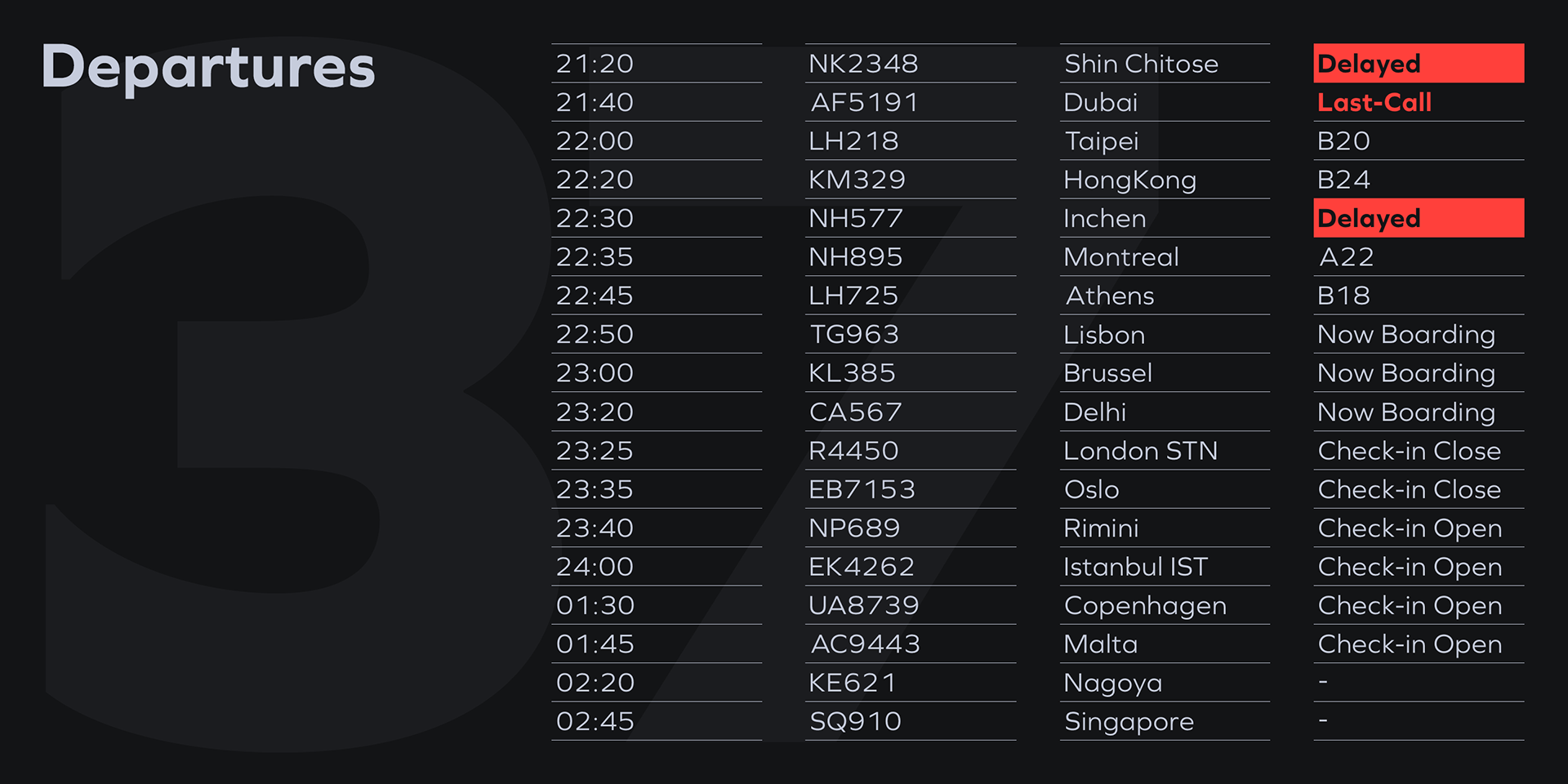
Task: Select Check-in Close for London STN
Action: [1410, 451]
